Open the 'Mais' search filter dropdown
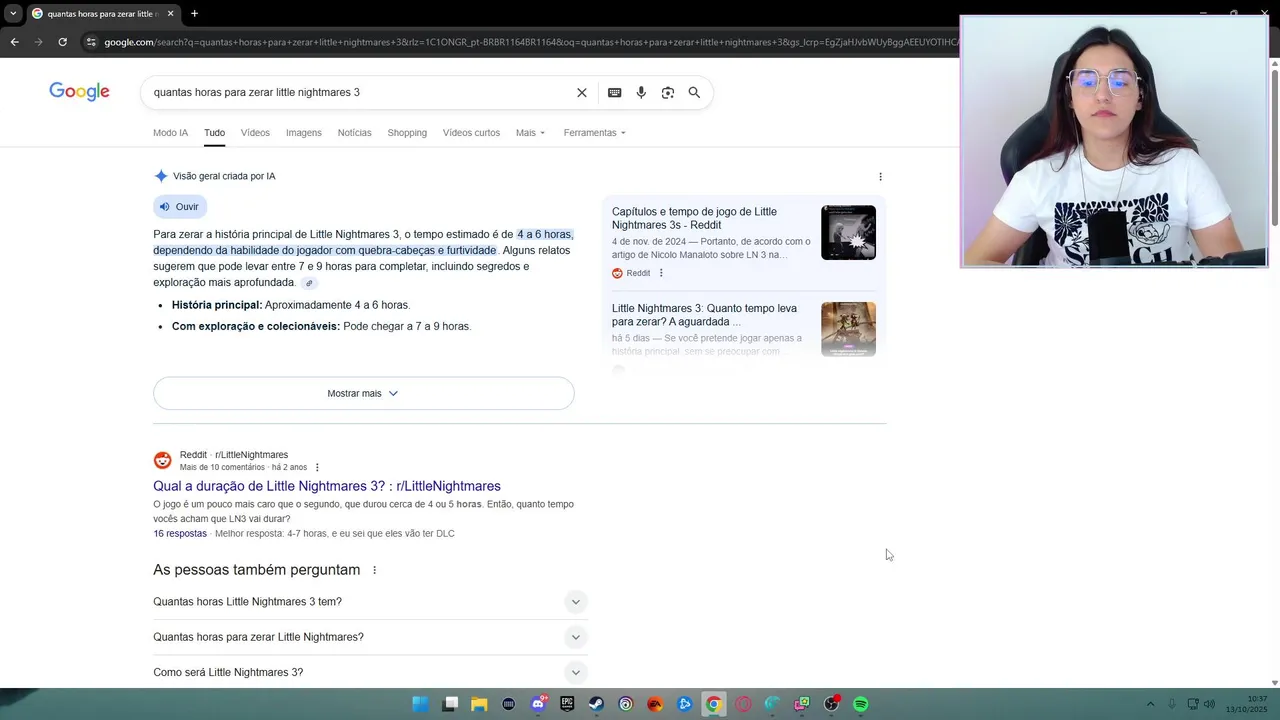Viewport: 1280px width, 720px height. (x=530, y=133)
